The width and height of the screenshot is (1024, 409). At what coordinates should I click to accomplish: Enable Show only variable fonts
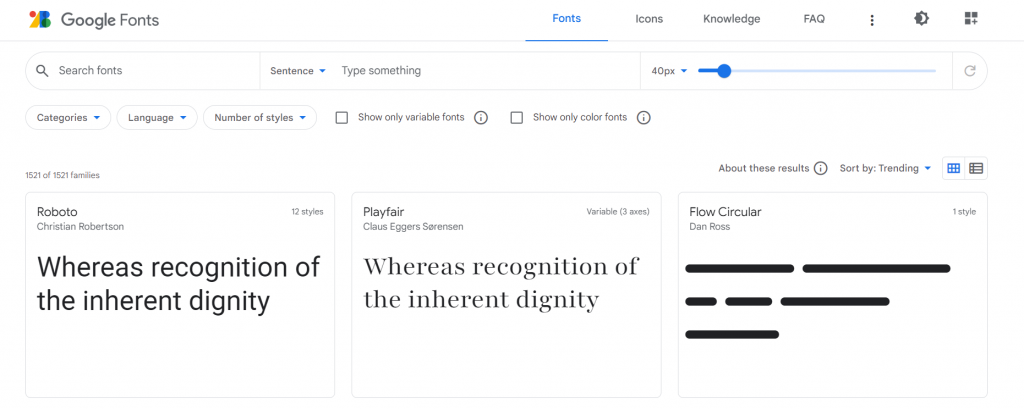click(342, 118)
